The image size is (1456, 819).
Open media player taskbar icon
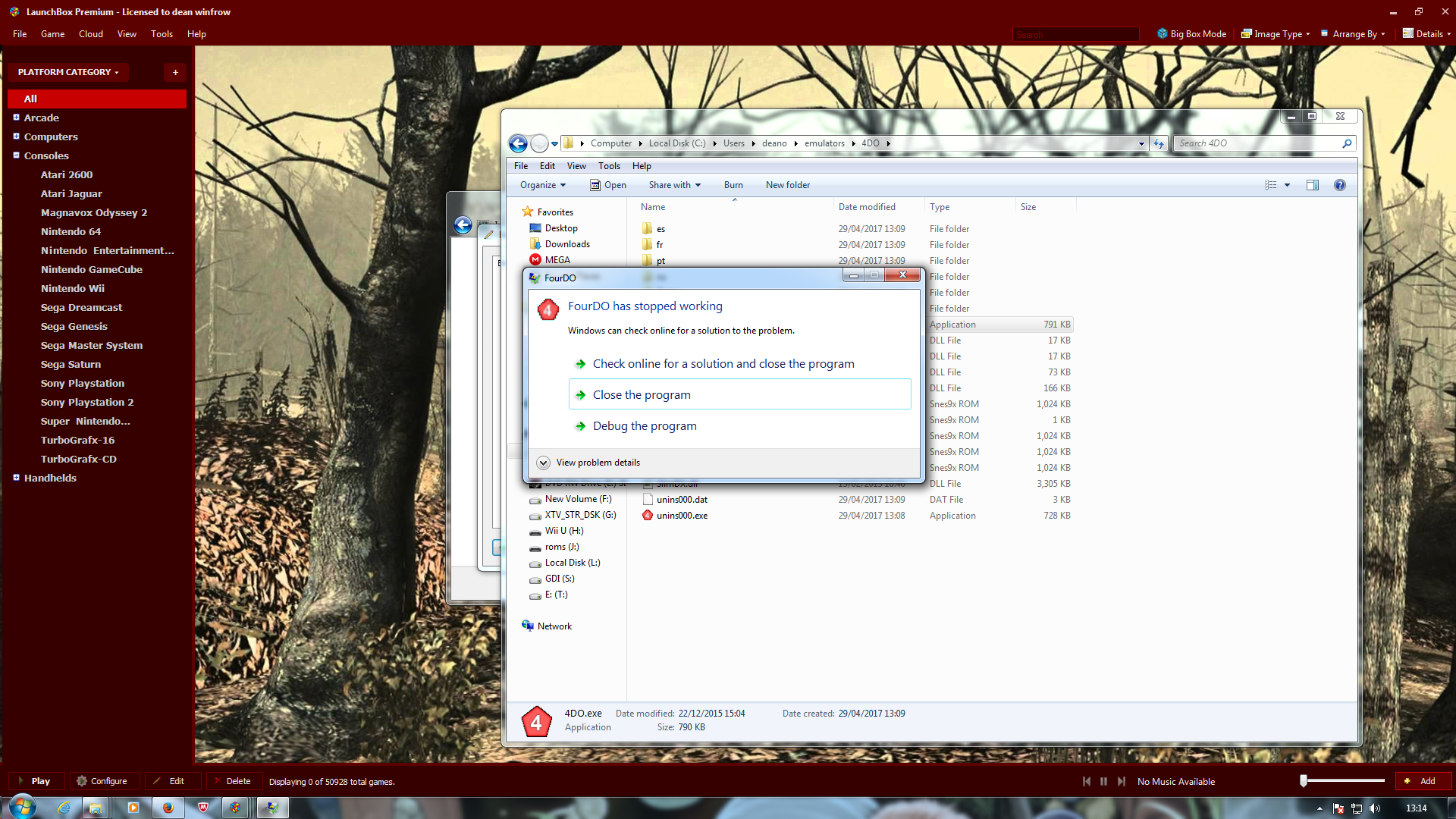coord(133,808)
